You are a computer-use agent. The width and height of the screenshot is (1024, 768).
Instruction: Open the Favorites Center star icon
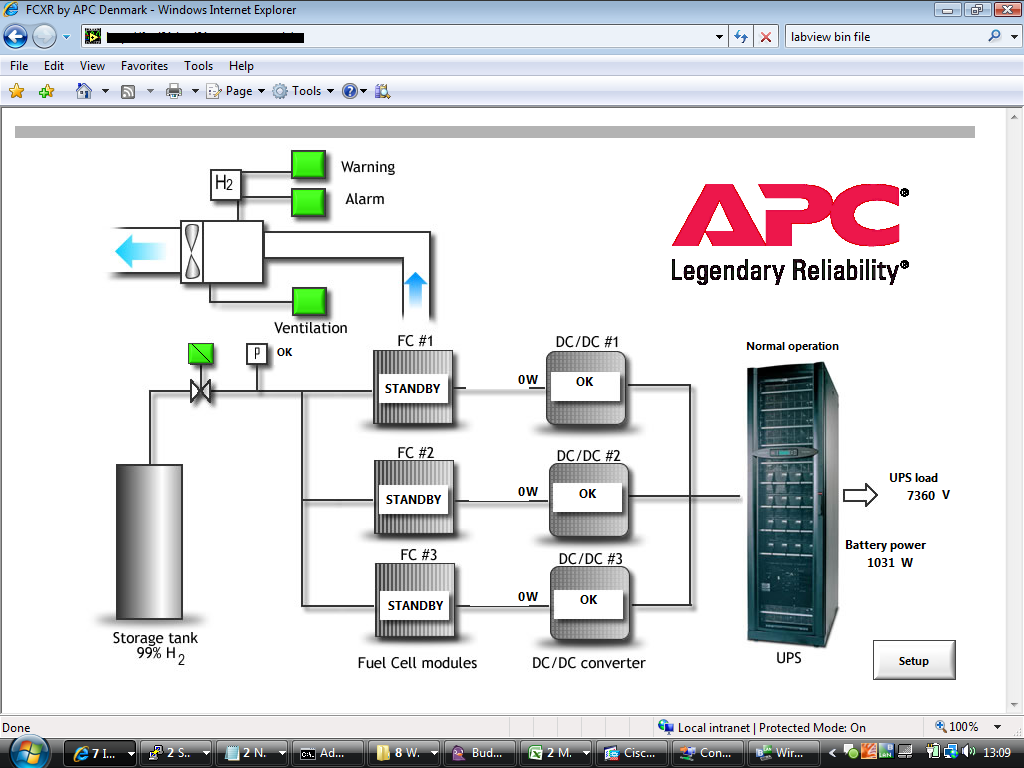point(17,91)
